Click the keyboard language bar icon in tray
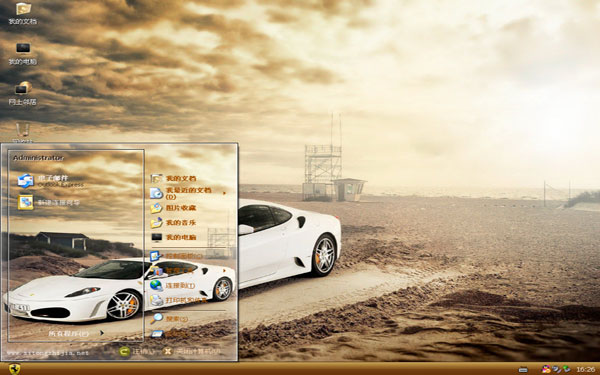The image size is (600, 375). pyautogui.click(x=523, y=370)
